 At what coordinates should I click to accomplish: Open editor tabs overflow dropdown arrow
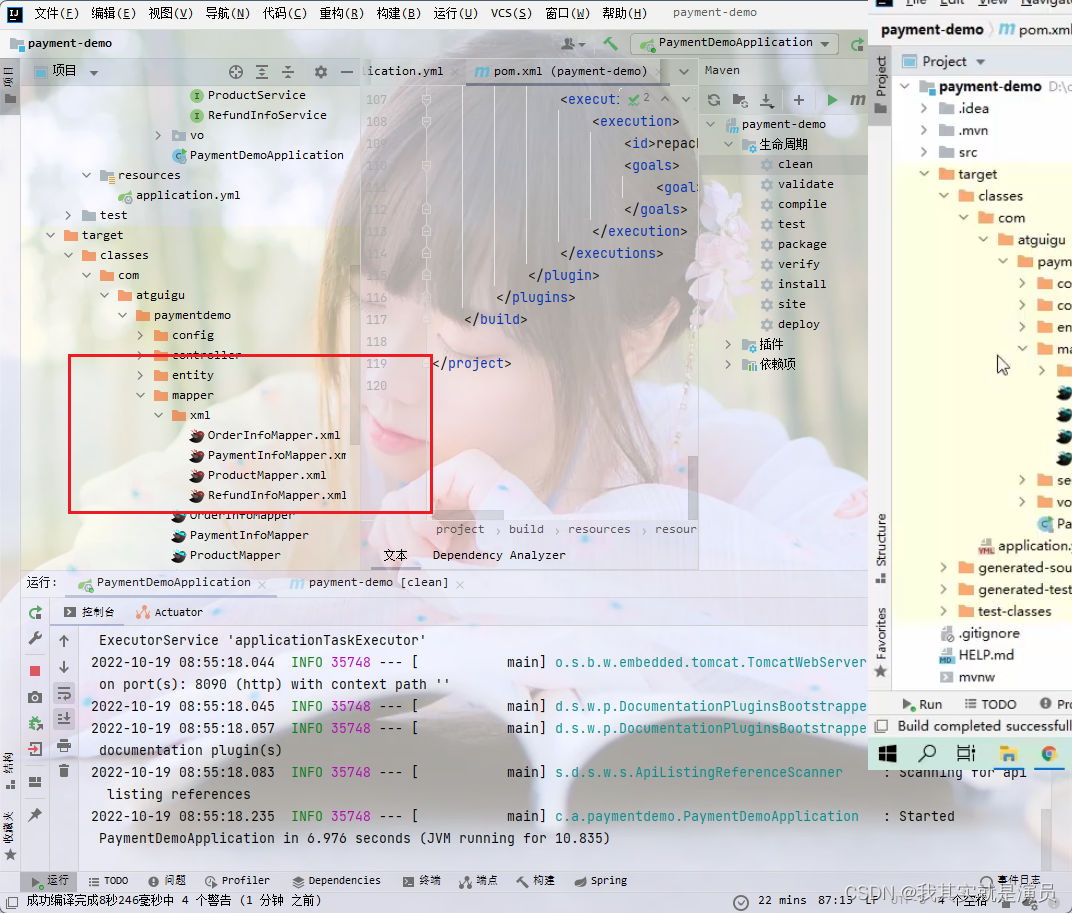point(684,71)
